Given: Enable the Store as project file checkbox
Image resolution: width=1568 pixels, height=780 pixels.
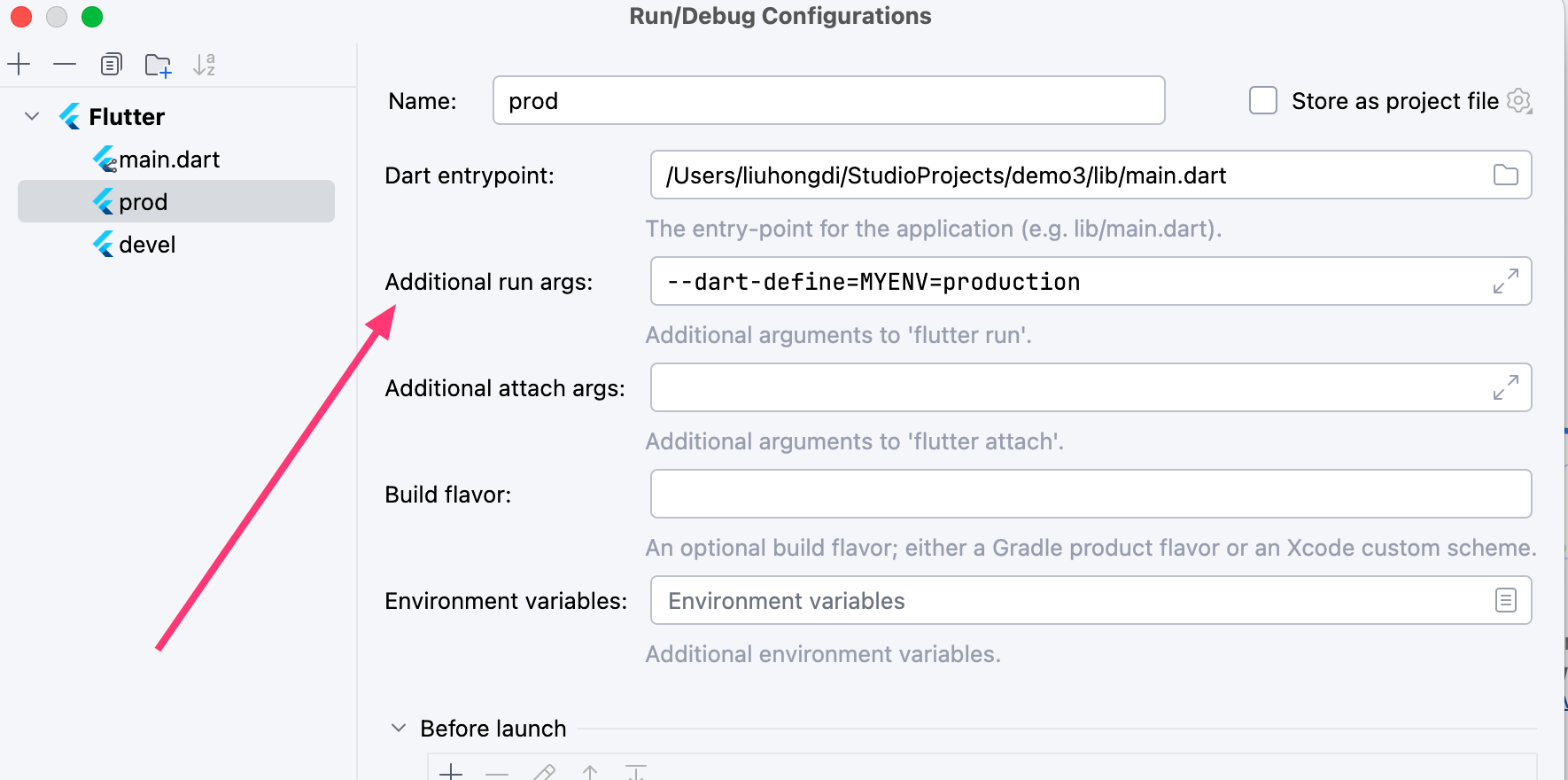Looking at the screenshot, I should tap(1262, 101).
